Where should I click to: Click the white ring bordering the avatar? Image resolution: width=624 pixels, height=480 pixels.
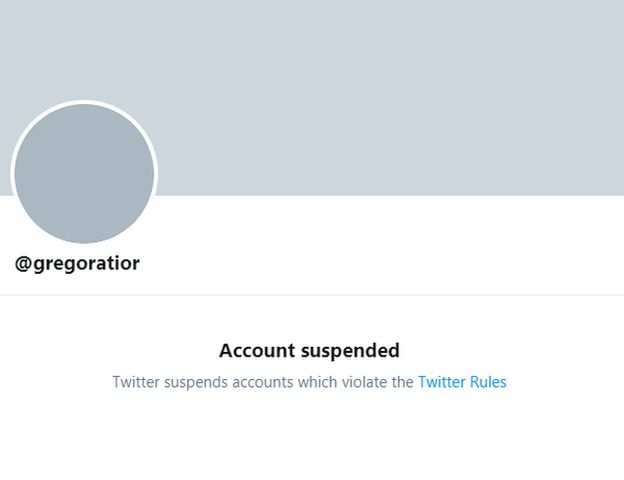tap(84, 103)
